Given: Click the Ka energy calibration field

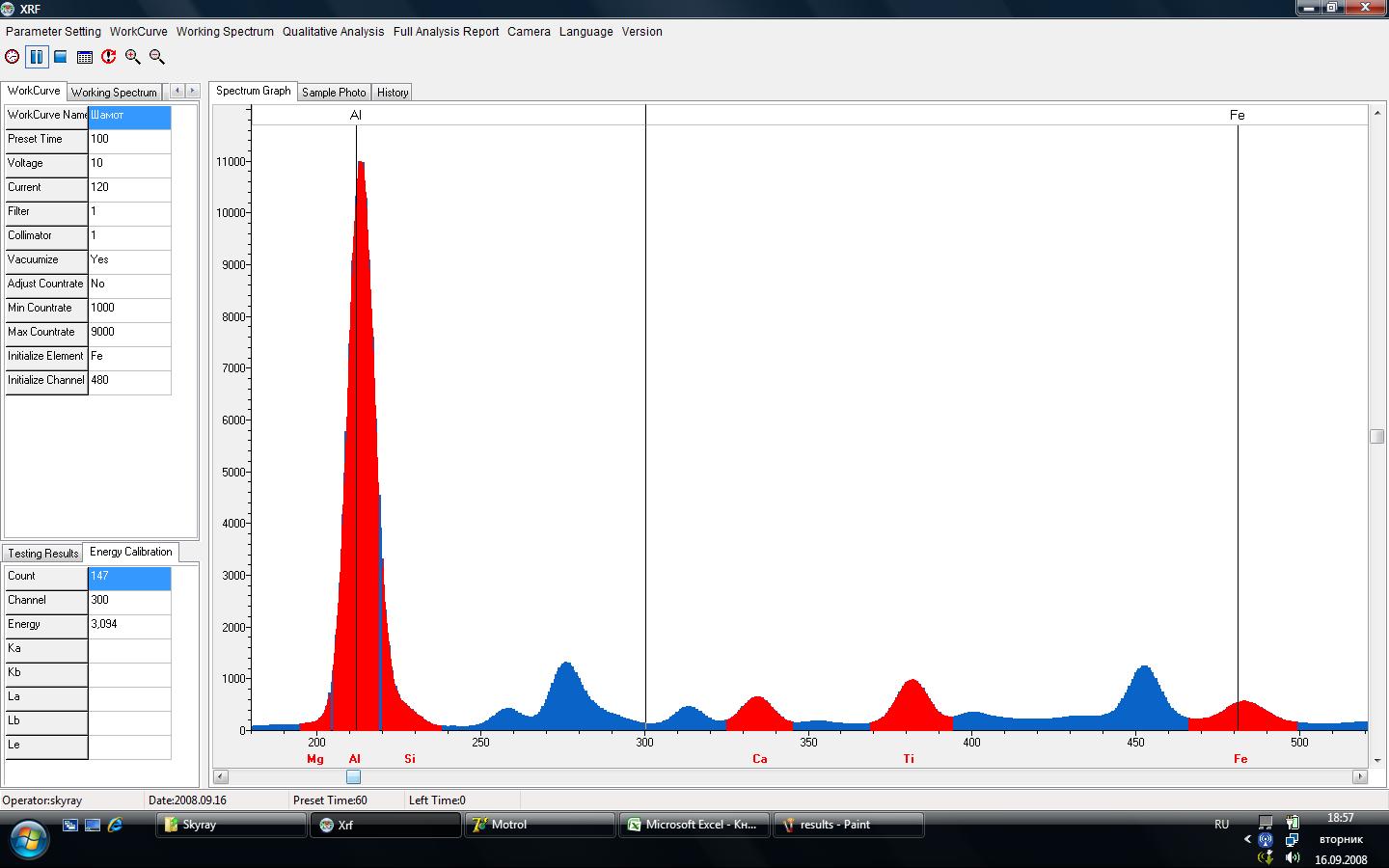Looking at the screenshot, I should click(x=129, y=648).
